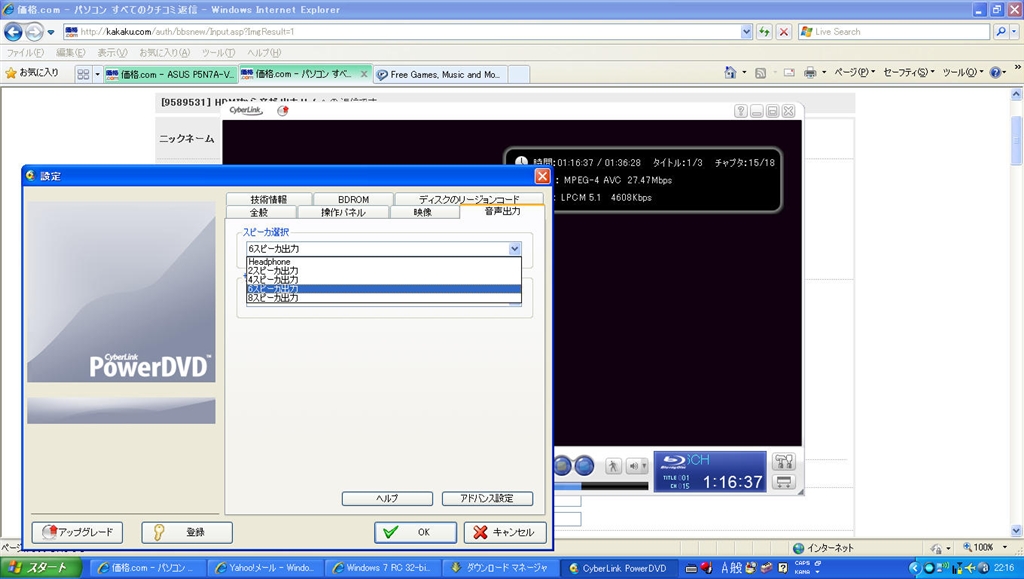Click the IE print icon in toolbar
This screenshot has height=579, width=1024.
point(810,73)
